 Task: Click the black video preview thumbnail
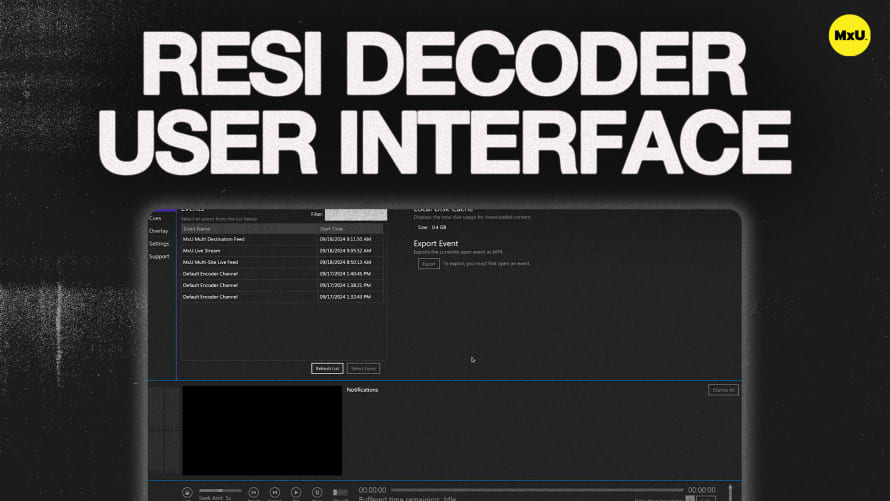tap(262, 430)
